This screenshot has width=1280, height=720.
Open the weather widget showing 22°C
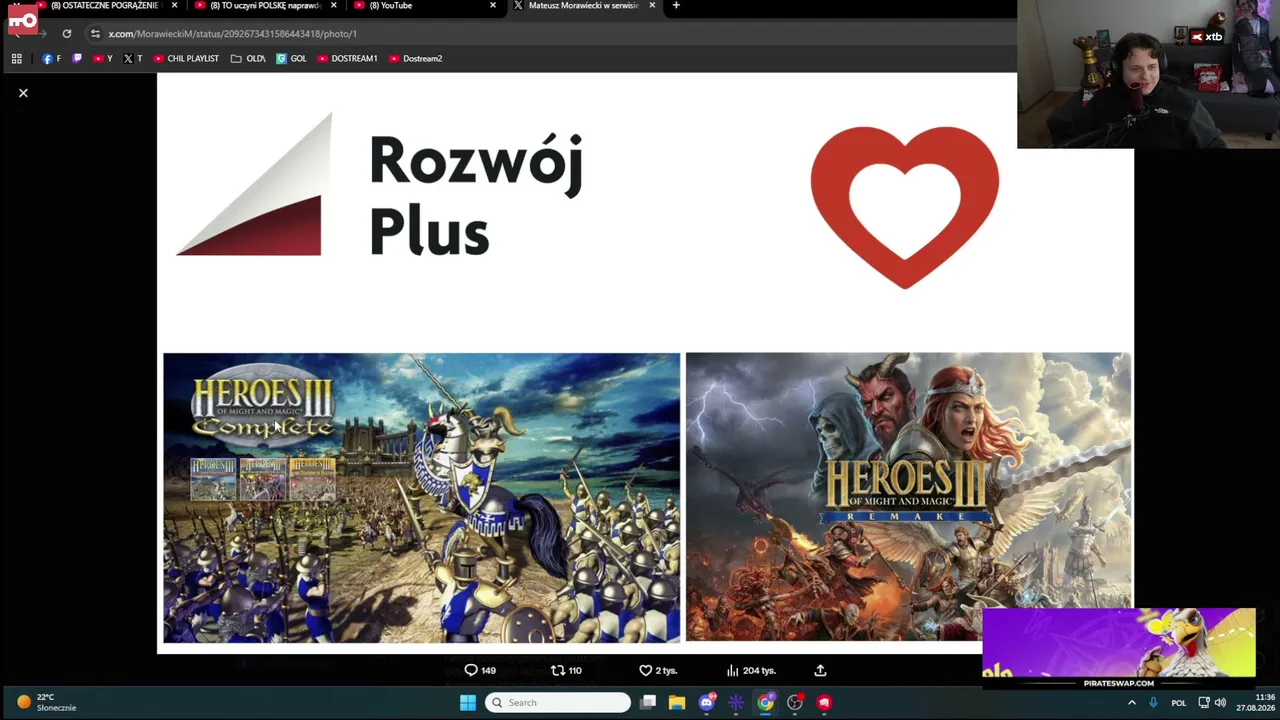tap(47, 703)
